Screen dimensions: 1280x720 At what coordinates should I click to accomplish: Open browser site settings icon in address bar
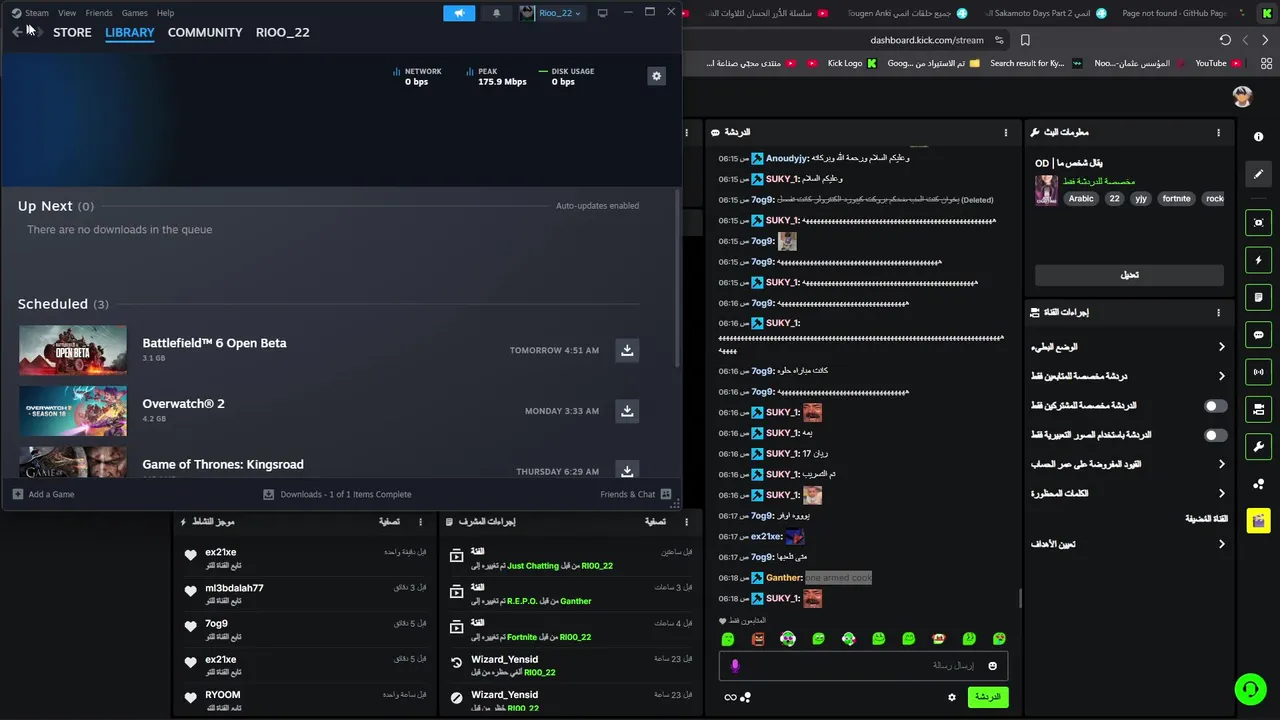pos(1000,40)
